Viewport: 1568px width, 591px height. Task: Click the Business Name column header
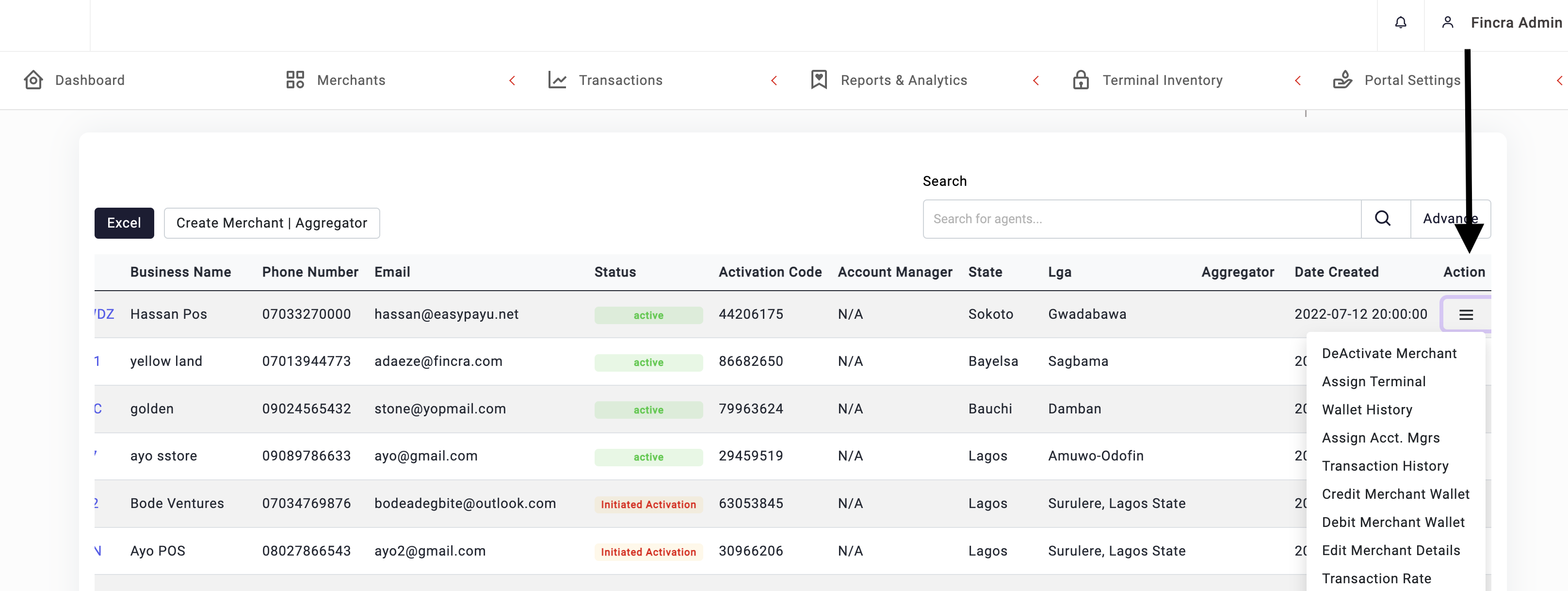tap(181, 272)
